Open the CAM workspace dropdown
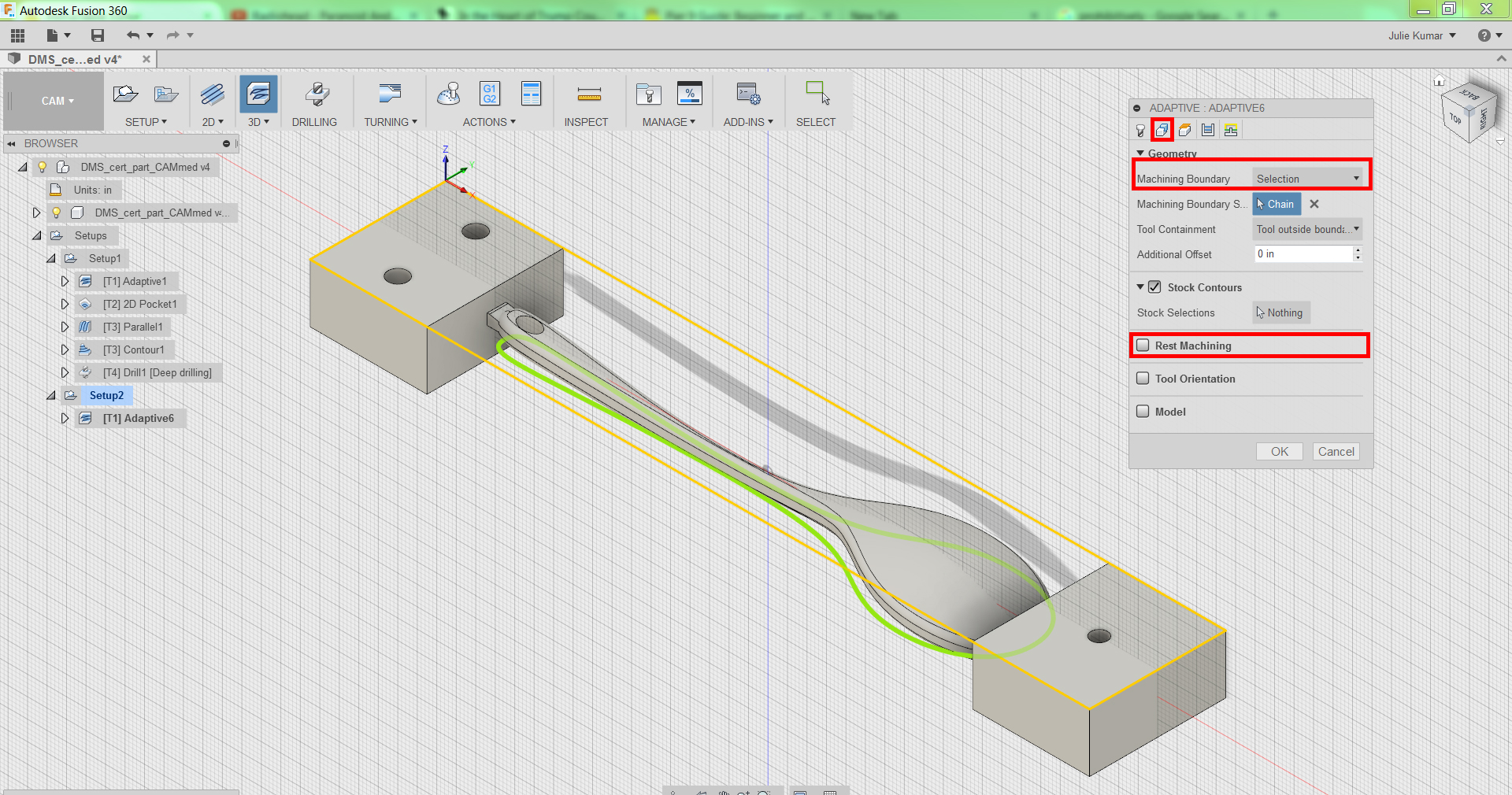The width and height of the screenshot is (1512, 795). click(57, 101)
